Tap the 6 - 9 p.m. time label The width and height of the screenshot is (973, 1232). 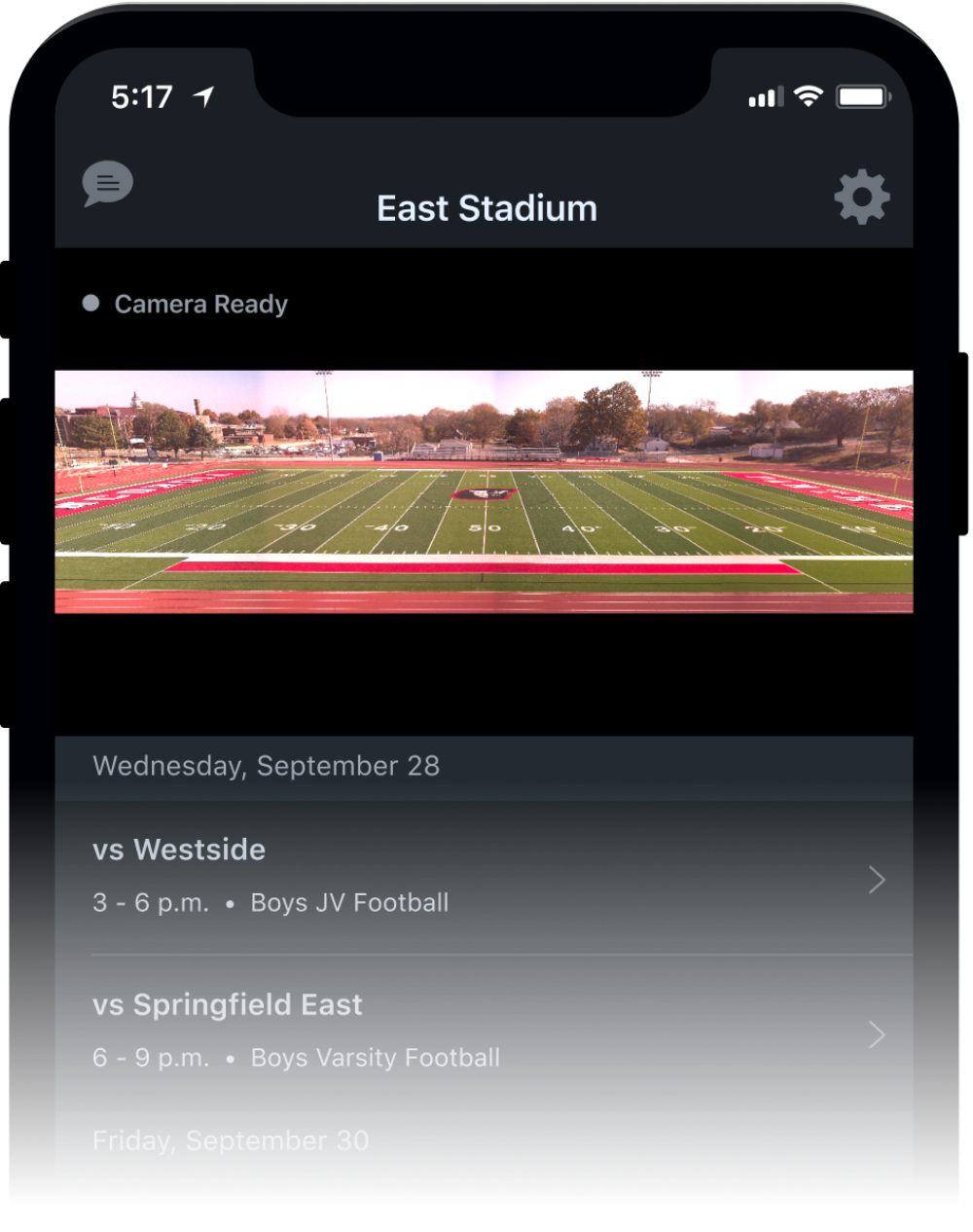[x=151, y=1058]
